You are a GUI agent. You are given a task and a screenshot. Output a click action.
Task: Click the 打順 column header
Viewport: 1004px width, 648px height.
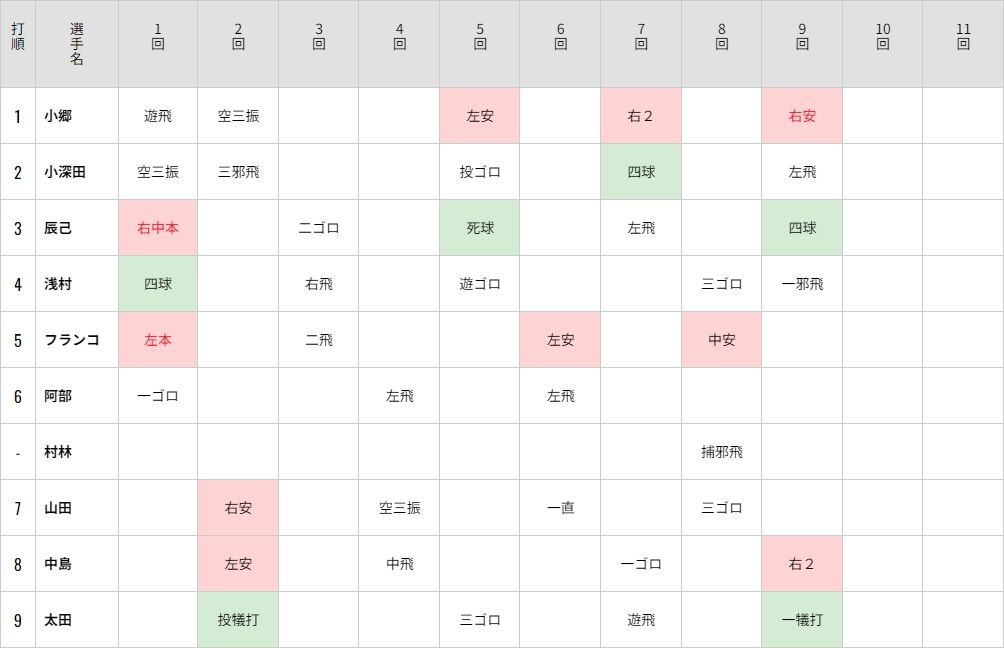[18, 36]
